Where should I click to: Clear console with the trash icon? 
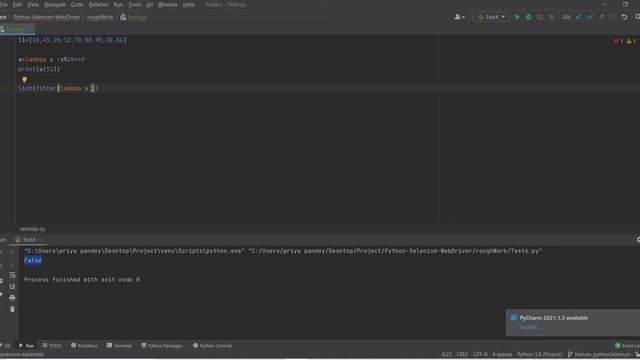pos(12,309)
